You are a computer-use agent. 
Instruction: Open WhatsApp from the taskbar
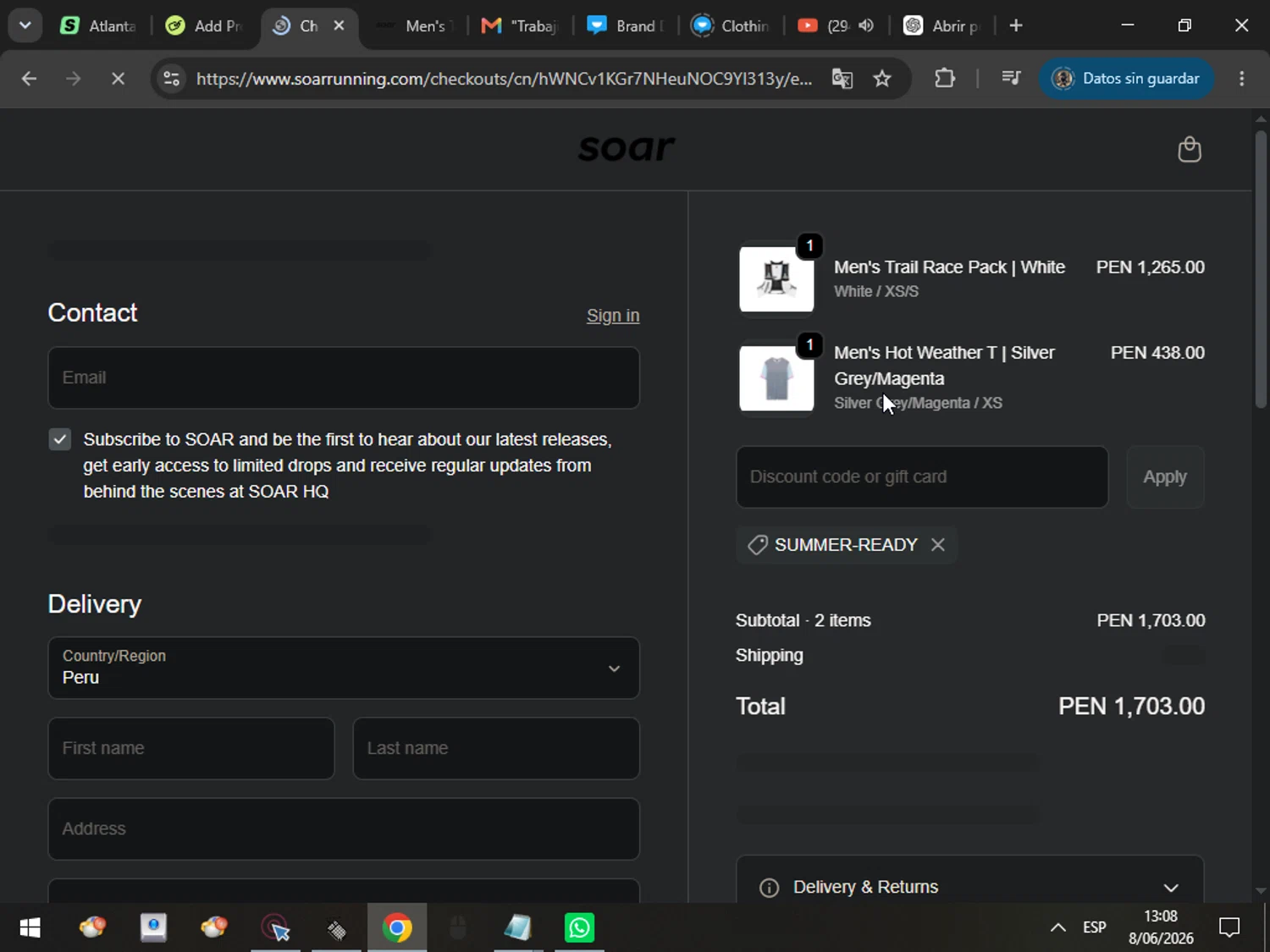click(580, 928)
